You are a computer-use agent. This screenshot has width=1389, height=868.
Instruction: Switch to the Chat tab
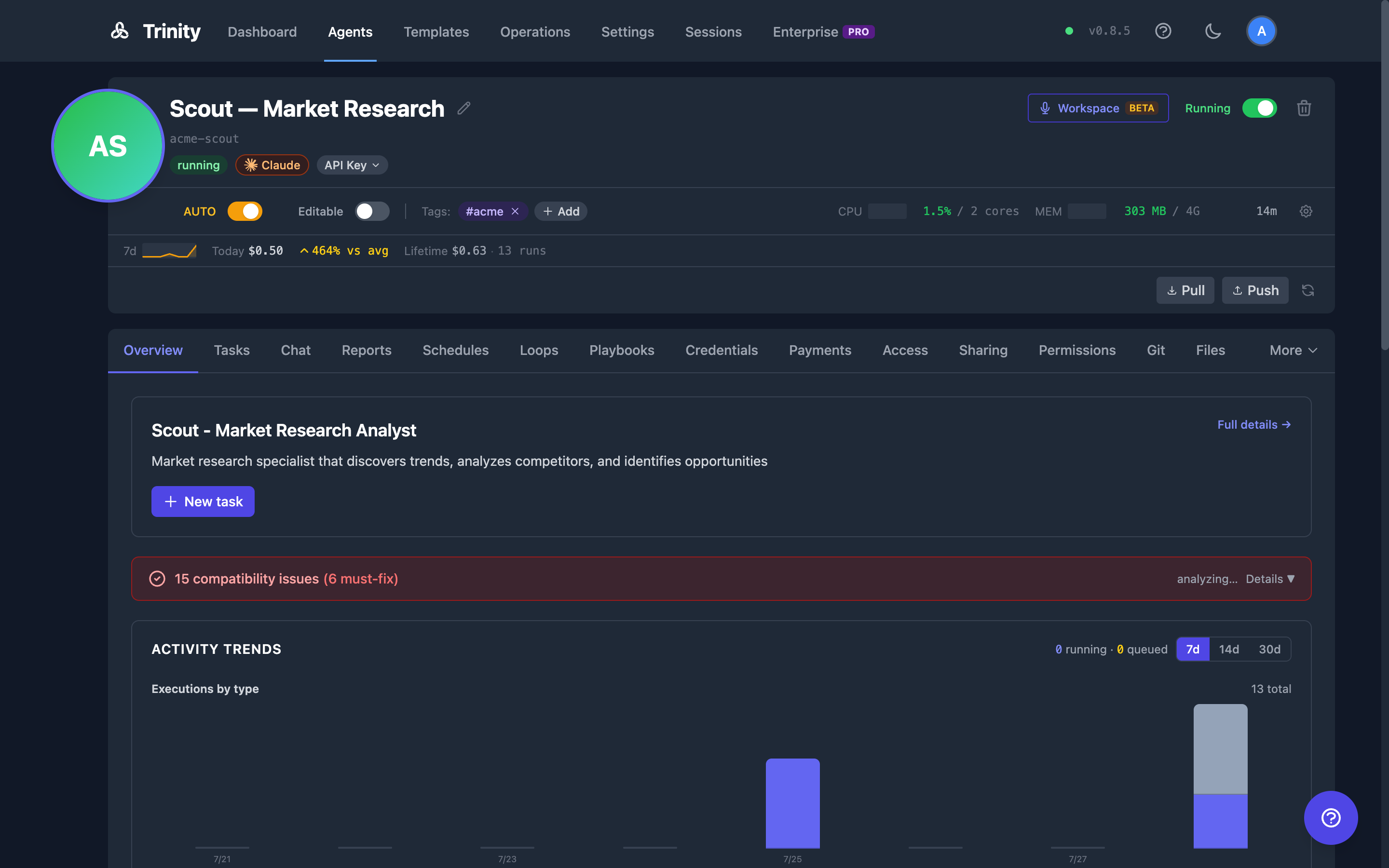296,350
